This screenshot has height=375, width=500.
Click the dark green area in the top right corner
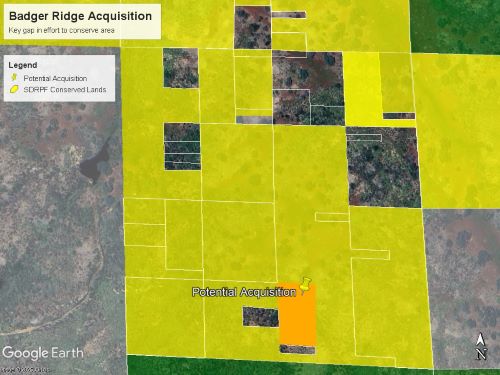[x=455, y=26]
